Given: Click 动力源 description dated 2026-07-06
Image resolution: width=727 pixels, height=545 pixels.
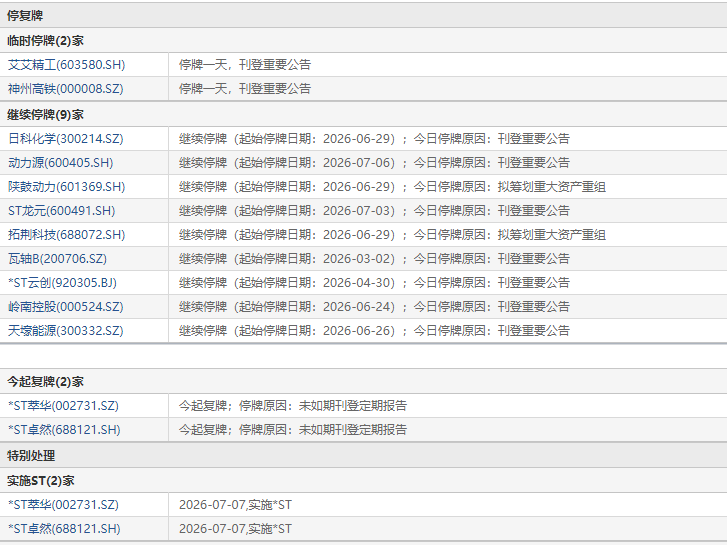Looking at the screenshot, I should click(374, 163).
